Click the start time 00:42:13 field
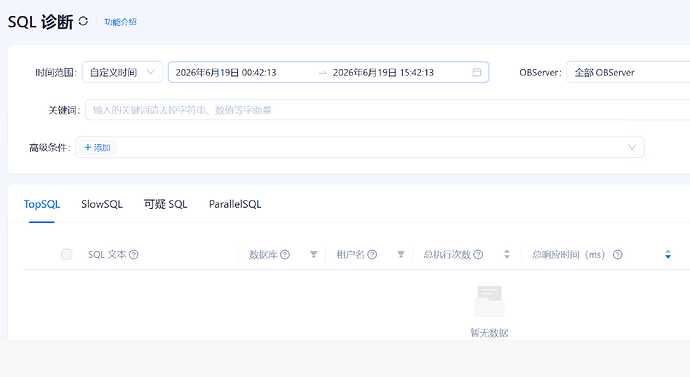This screenshot has height=377, width=690. tap(226, 73)
